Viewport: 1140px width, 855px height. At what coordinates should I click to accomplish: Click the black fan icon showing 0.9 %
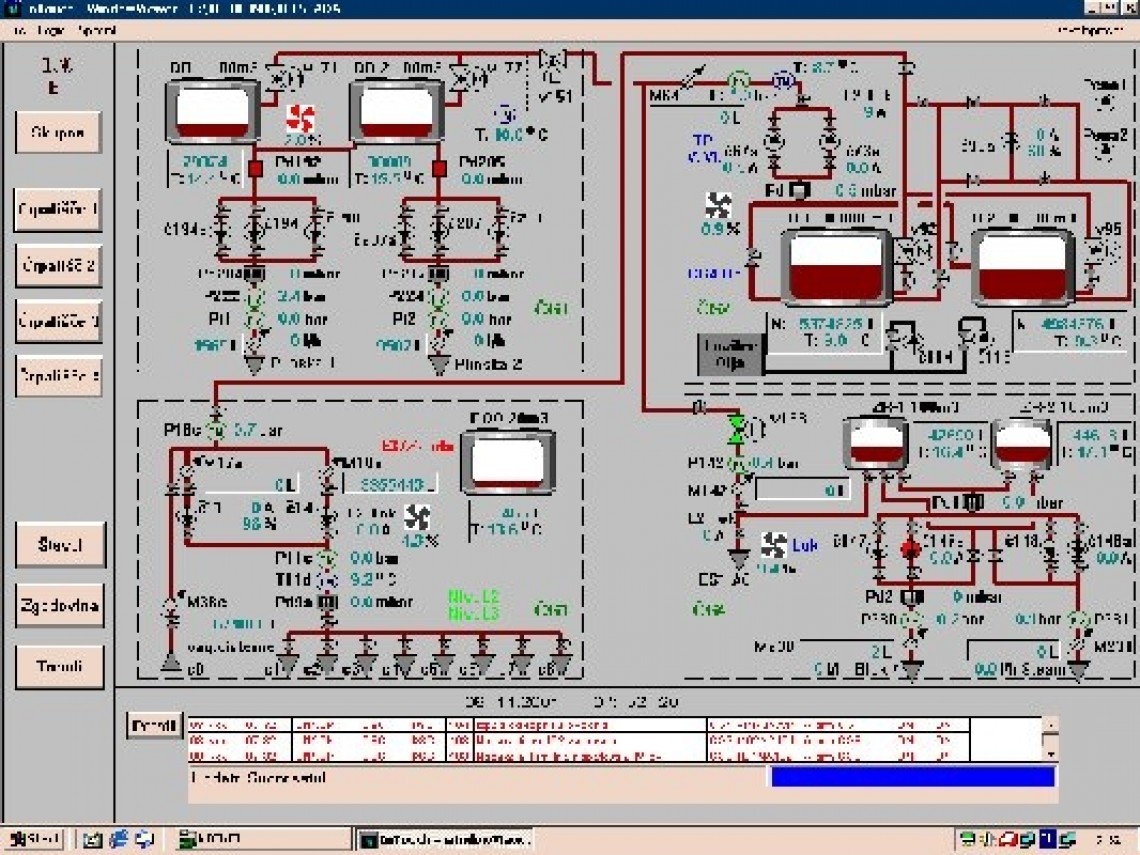coord(719,207)
